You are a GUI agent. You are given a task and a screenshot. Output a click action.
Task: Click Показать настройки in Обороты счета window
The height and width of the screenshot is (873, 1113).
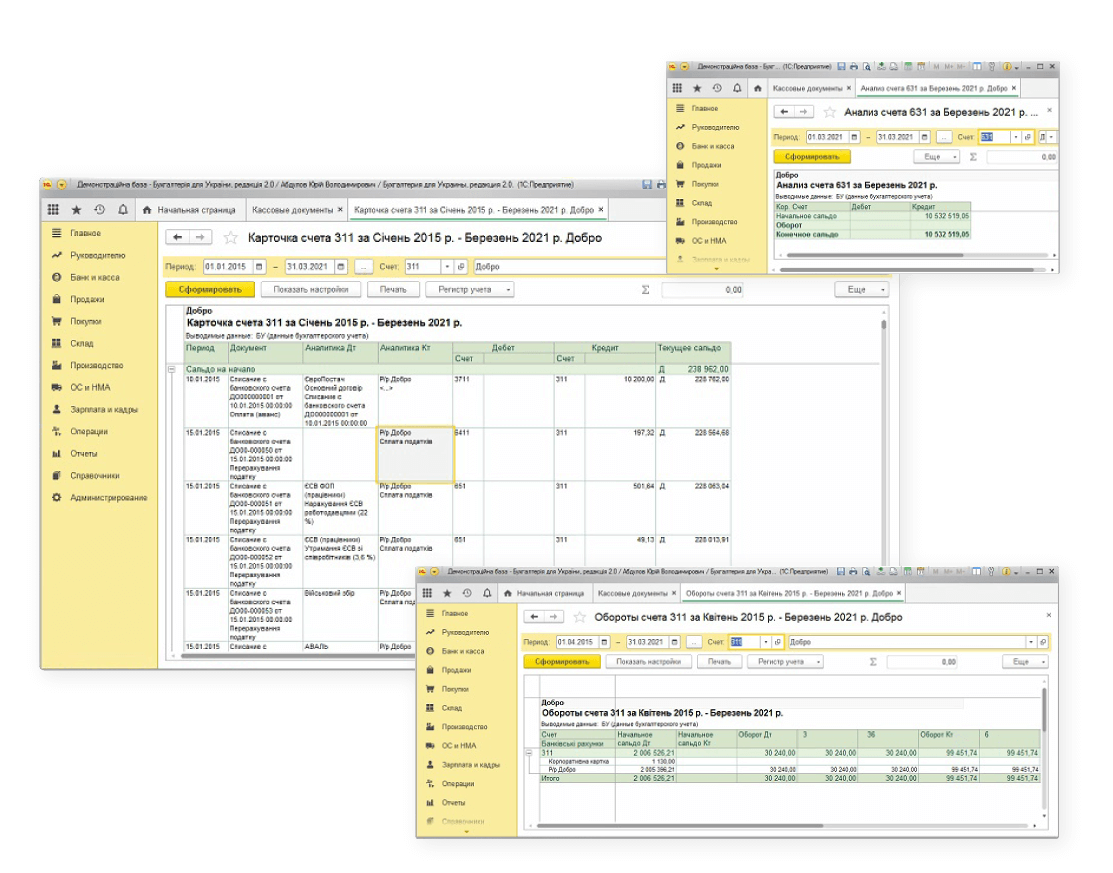(x=647, y=662)
